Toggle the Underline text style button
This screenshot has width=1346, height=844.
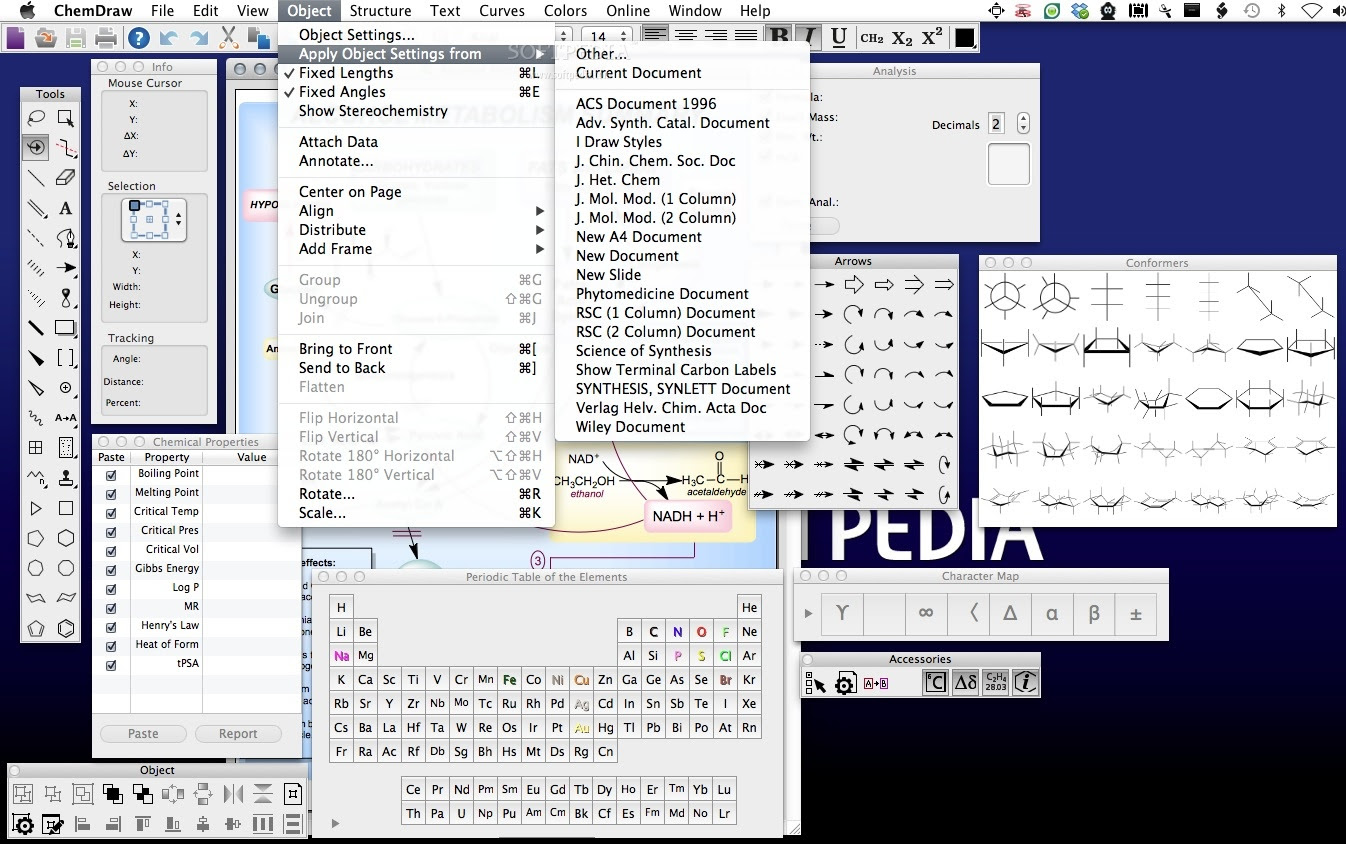tap(839, 38)
